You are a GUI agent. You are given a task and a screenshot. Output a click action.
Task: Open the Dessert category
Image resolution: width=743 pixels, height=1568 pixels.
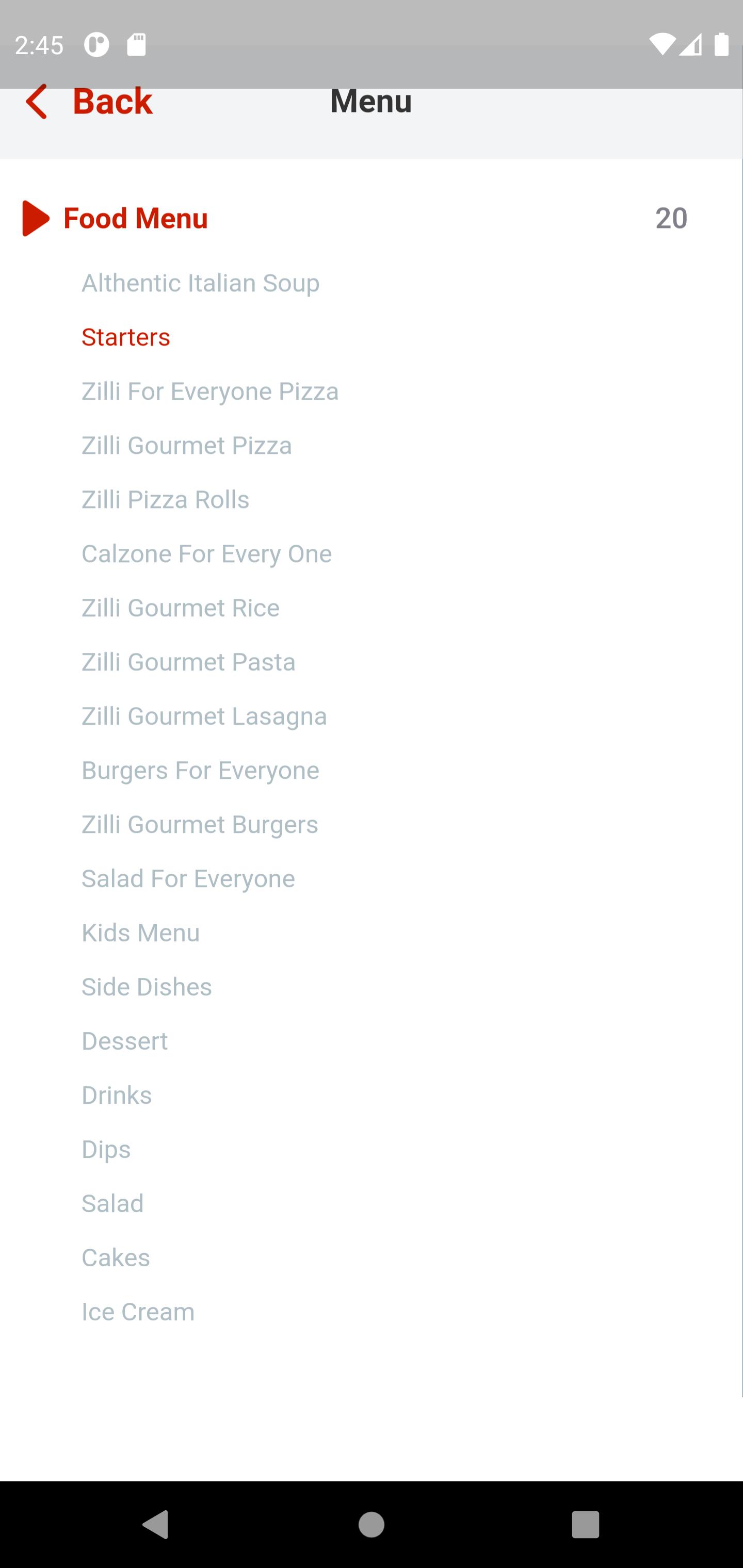click(125, 1041)
